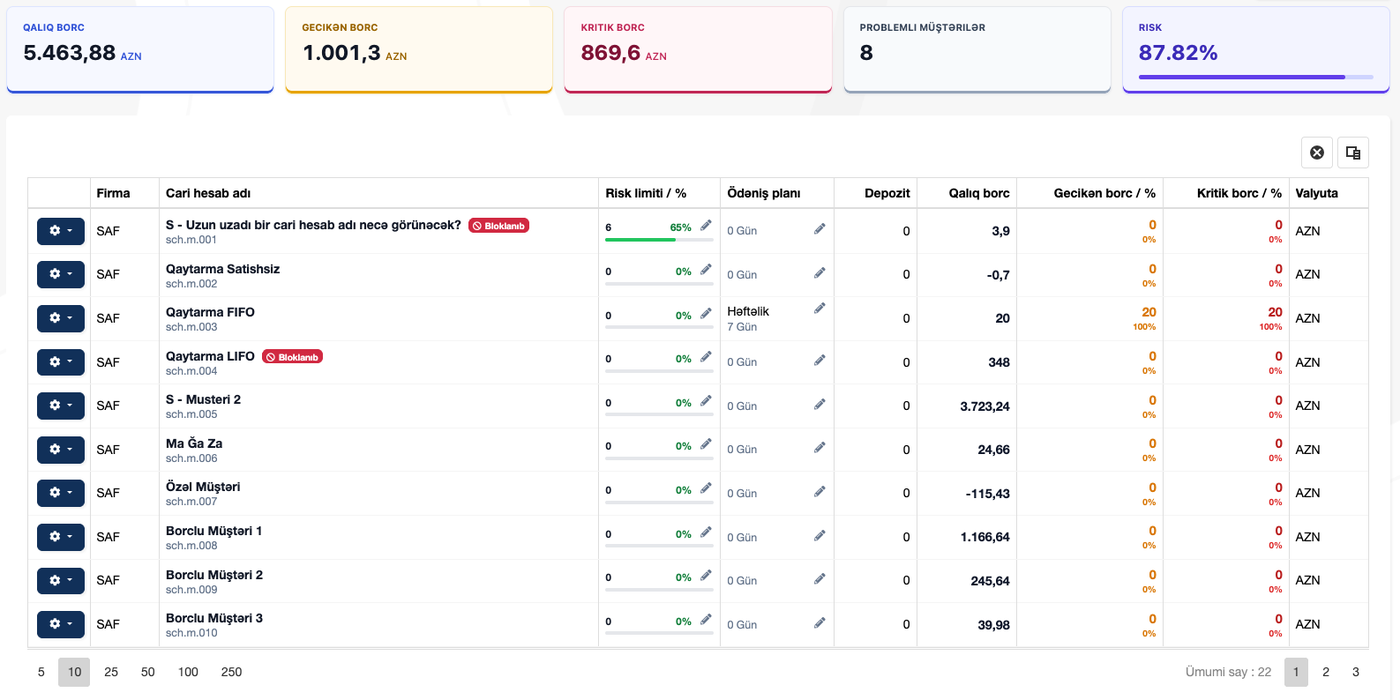1400x700 pixels.
Task: Select the Bloklanıb badge on Qaytarma LIFO
Action: point(292,356)
